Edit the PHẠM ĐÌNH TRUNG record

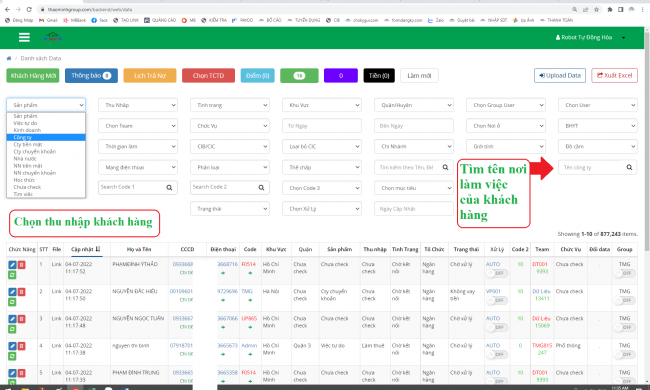[12, 373]
